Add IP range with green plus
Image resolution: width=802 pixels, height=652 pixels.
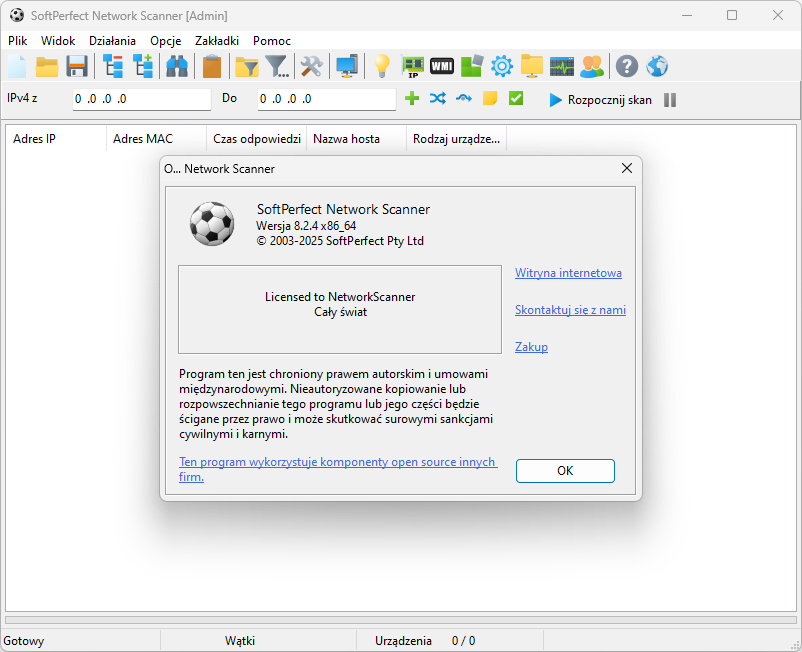pyautogui.click(x=412, y=98)
